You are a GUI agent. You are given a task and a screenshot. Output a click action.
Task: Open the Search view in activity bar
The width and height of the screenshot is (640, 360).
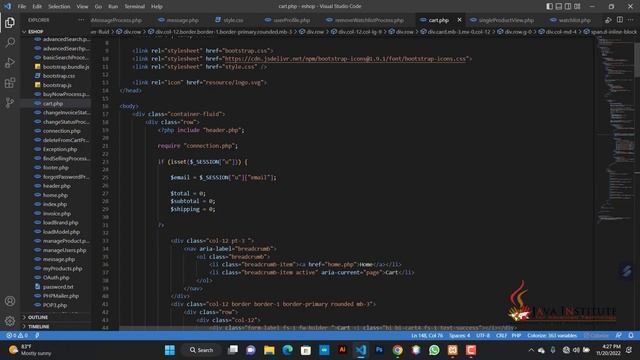[x=10, y=42]
